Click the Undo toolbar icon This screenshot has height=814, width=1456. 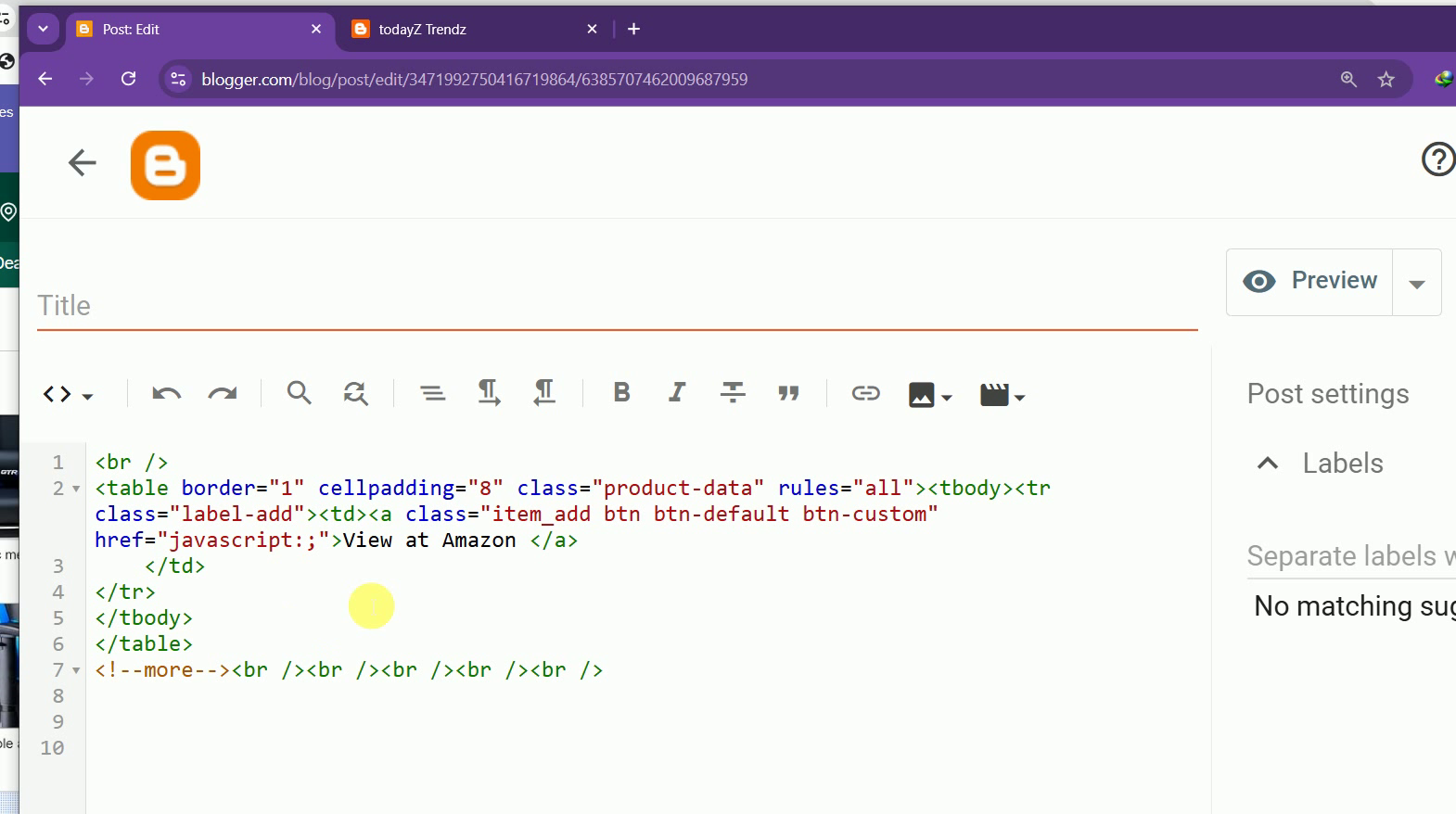166,394
